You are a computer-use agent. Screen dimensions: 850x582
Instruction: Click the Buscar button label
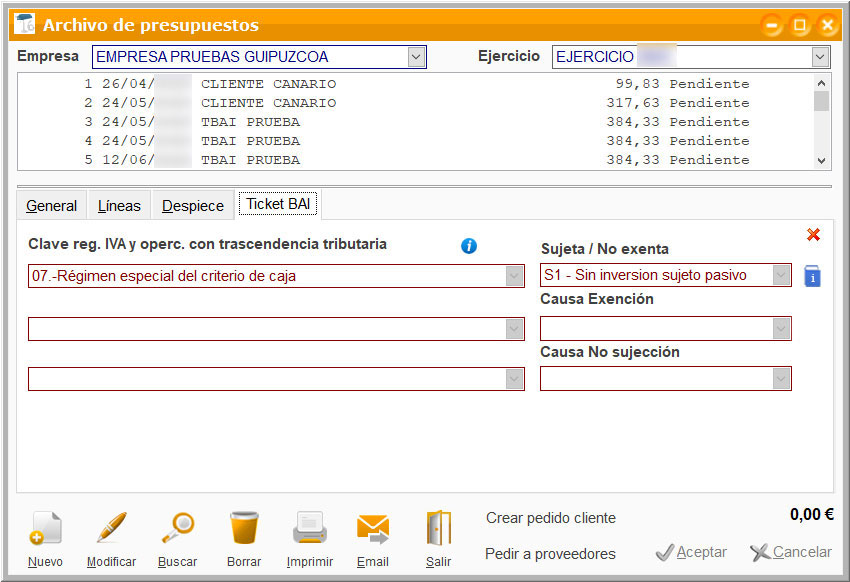click(x=178, y=562)
